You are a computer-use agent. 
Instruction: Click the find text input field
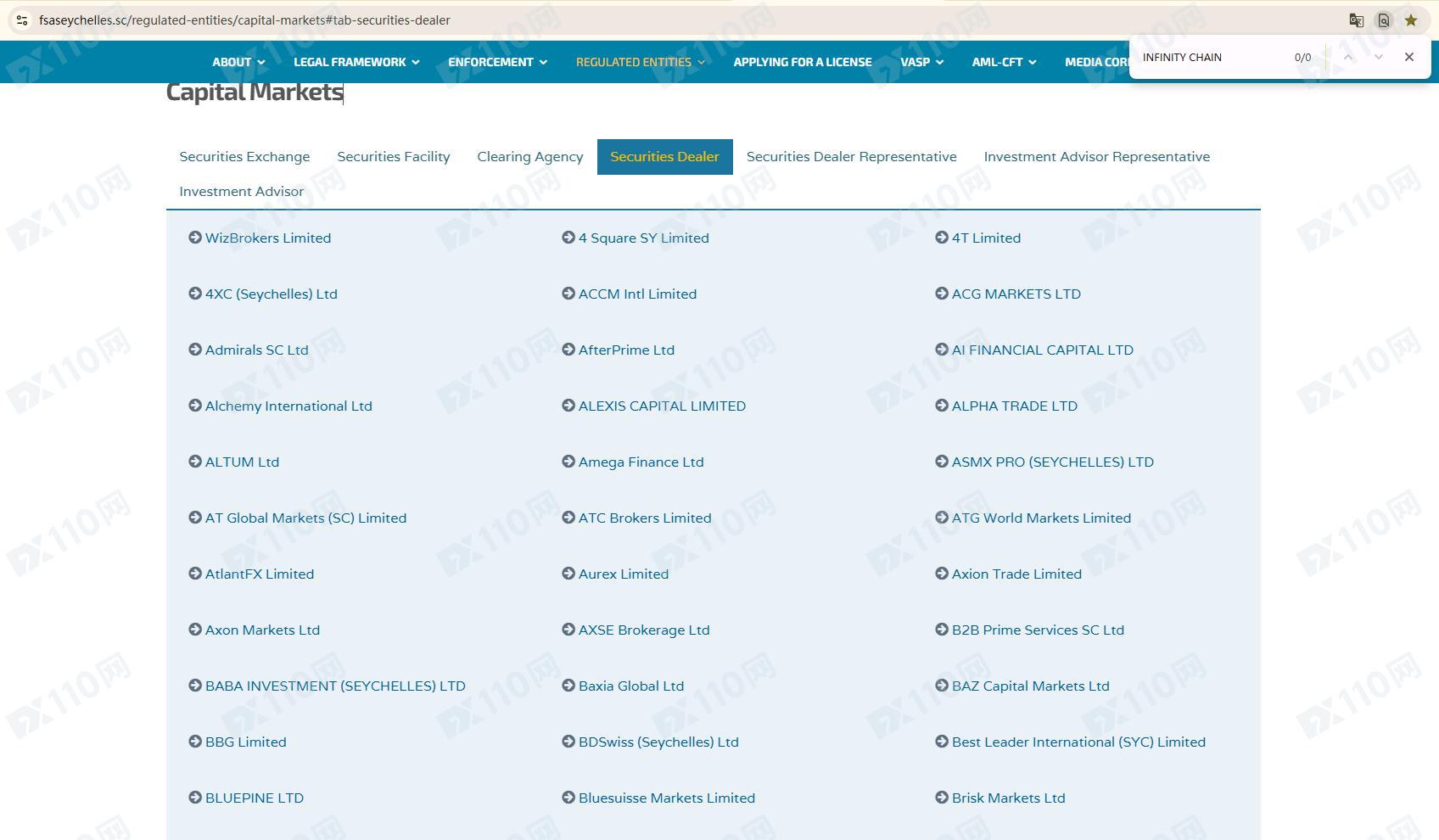pos(1212,57)
